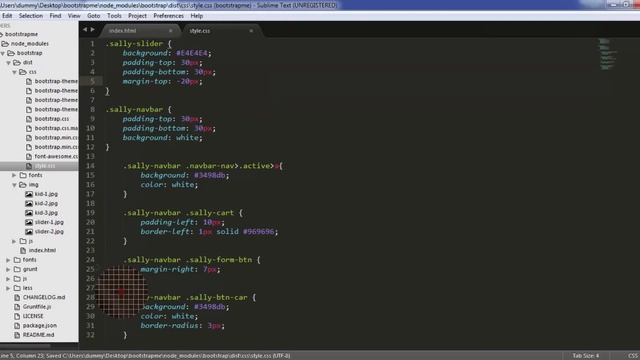Click the .sally-form-btn selector on line 24
Image resolution: width=640 pixels, height=360 pixels.
[x=219, y=260]
